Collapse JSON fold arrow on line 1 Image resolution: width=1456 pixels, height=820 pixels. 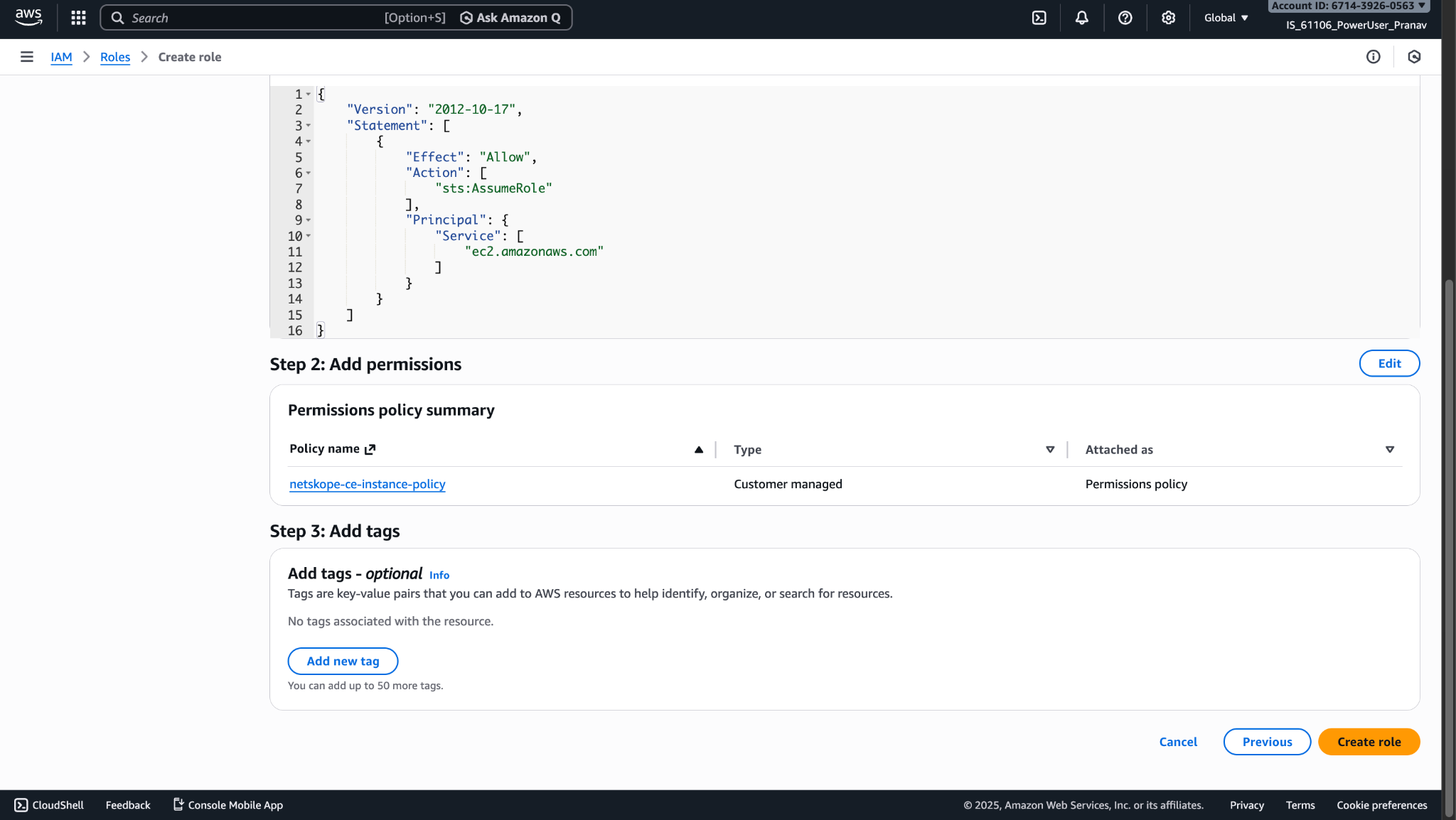pyautogui.click(x=309, y=94)
